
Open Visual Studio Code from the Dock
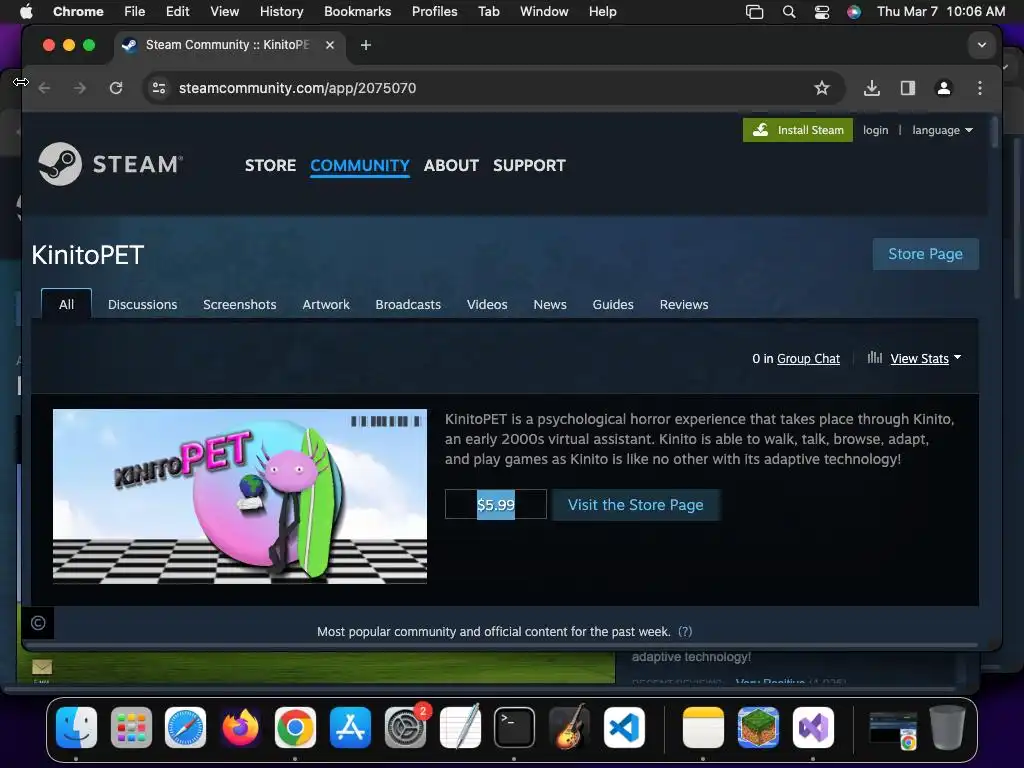coord(624,727)
